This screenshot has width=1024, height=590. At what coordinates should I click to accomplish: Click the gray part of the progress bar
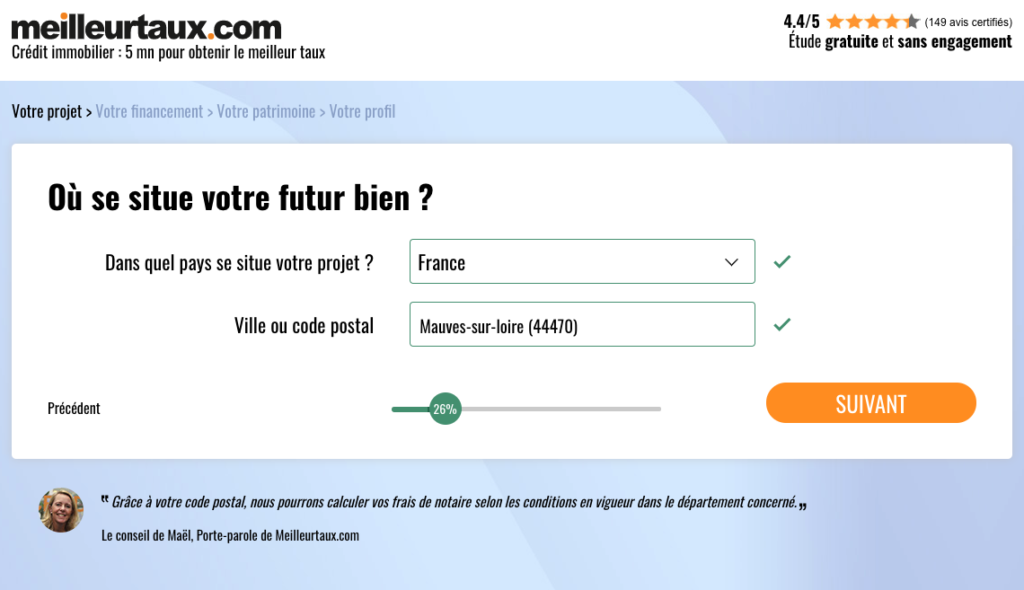560,408
